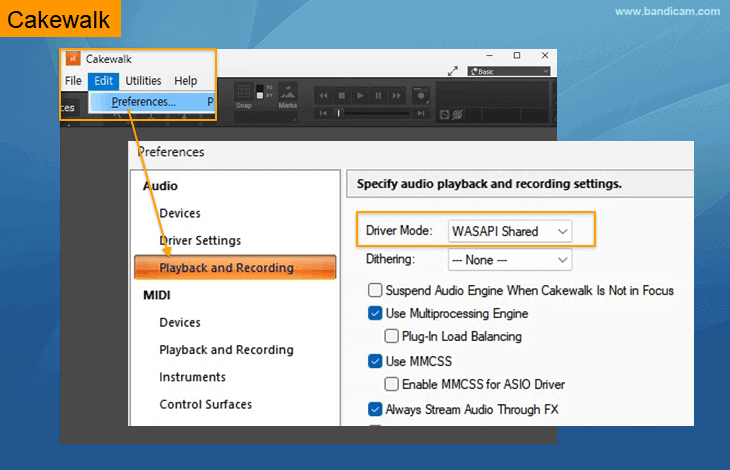Open the File menu
Image resolution: width=730 pixels, height=470 pixels.
[73, 81]
